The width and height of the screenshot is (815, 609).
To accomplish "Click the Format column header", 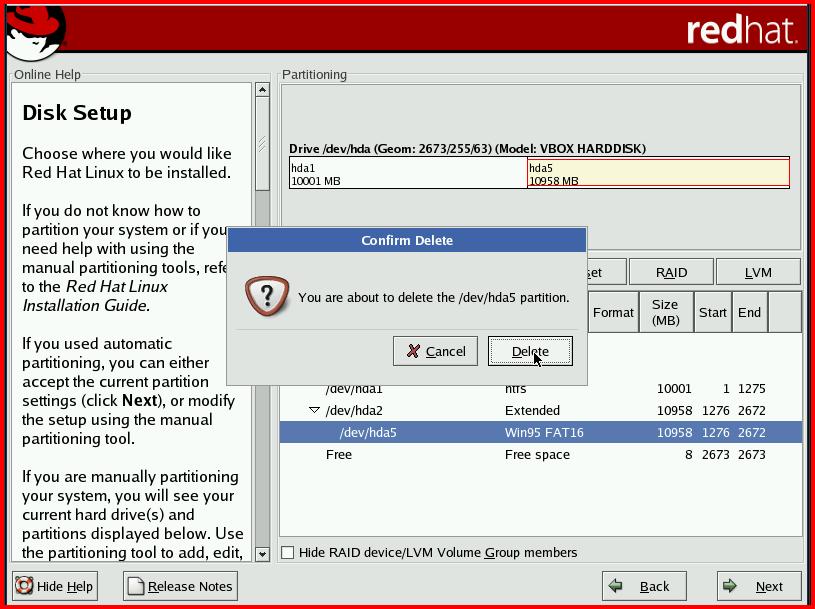I will [613, 312].
